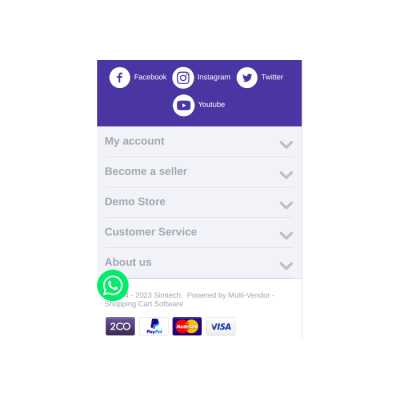Expand About us chevron arrow

[x=286, y=266]
